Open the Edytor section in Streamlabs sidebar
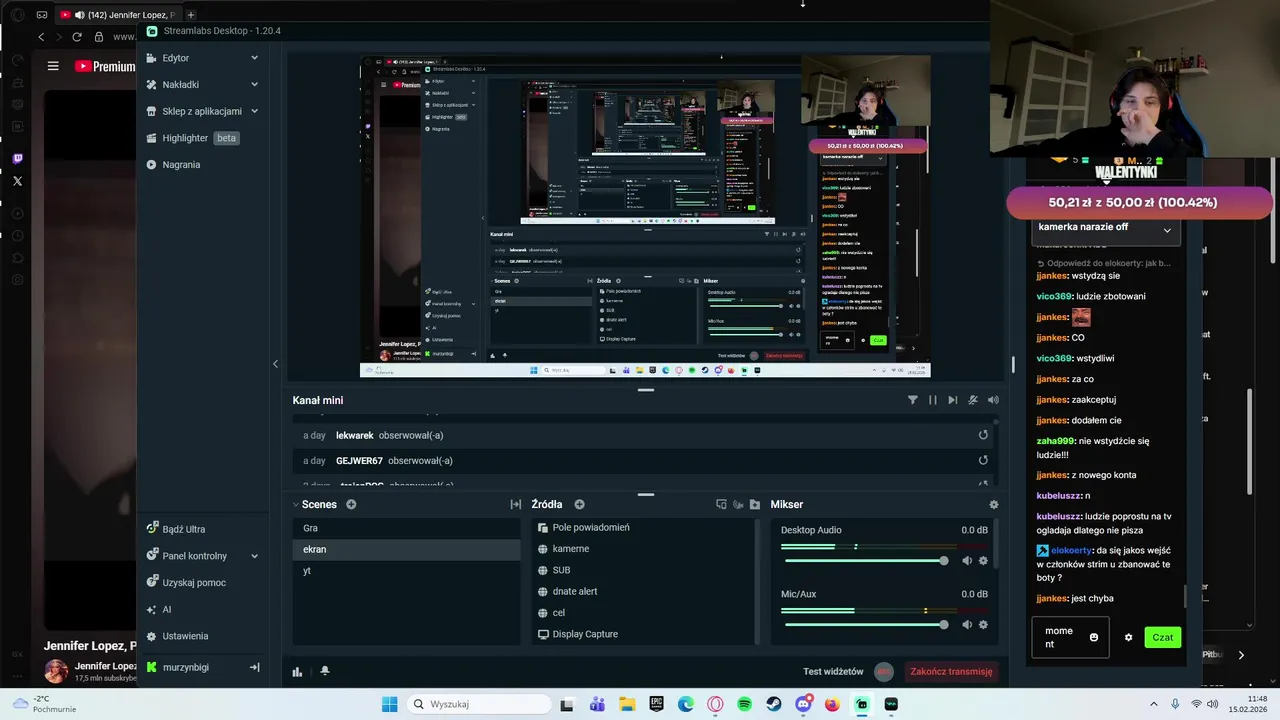Image resolution: width=1280 pixels, height=720 pixels. tap(175, 58)
